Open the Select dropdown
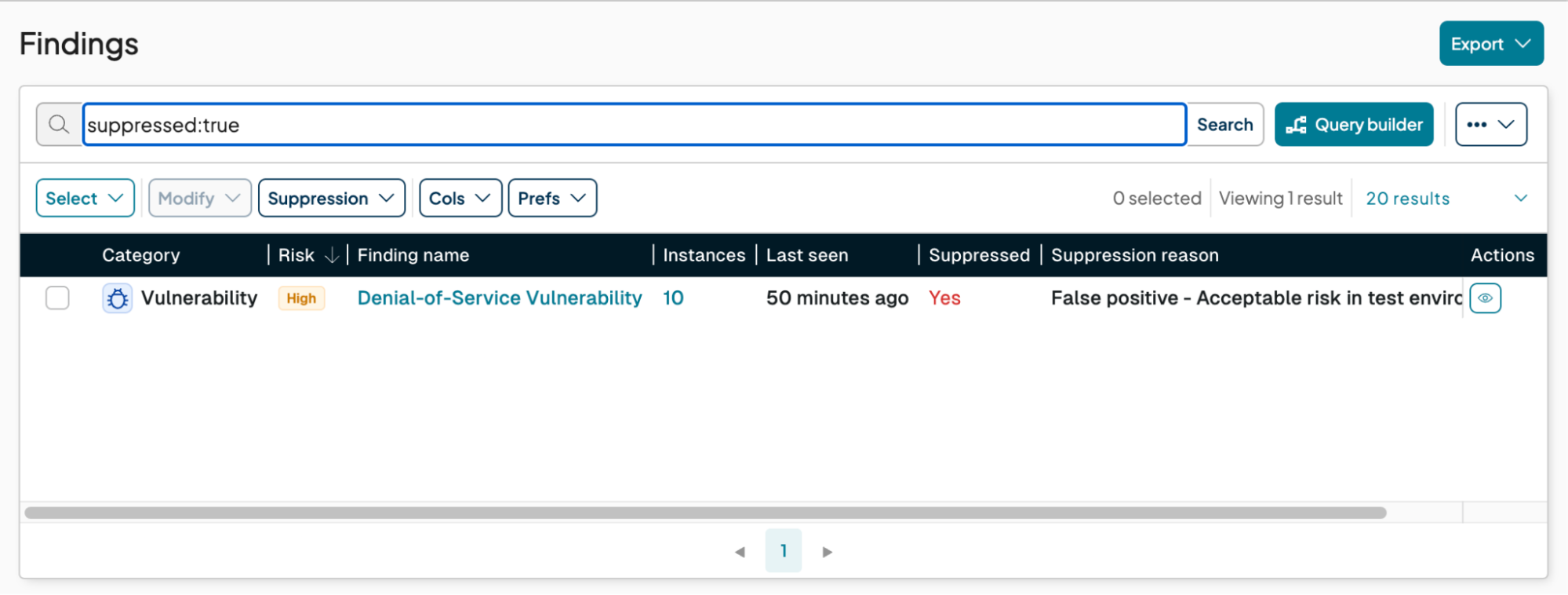The image size is (1568, 595). [x=85, y=199]
